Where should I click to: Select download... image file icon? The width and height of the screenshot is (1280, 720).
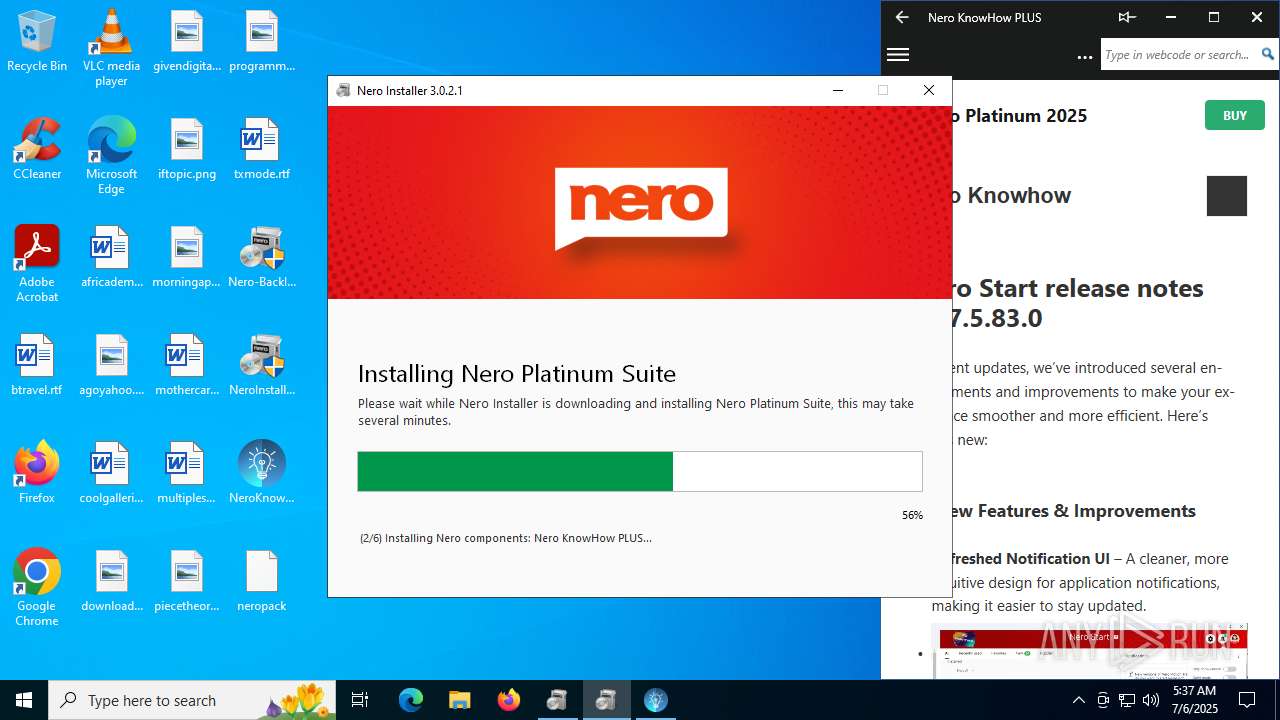click(x=111, y=580)
